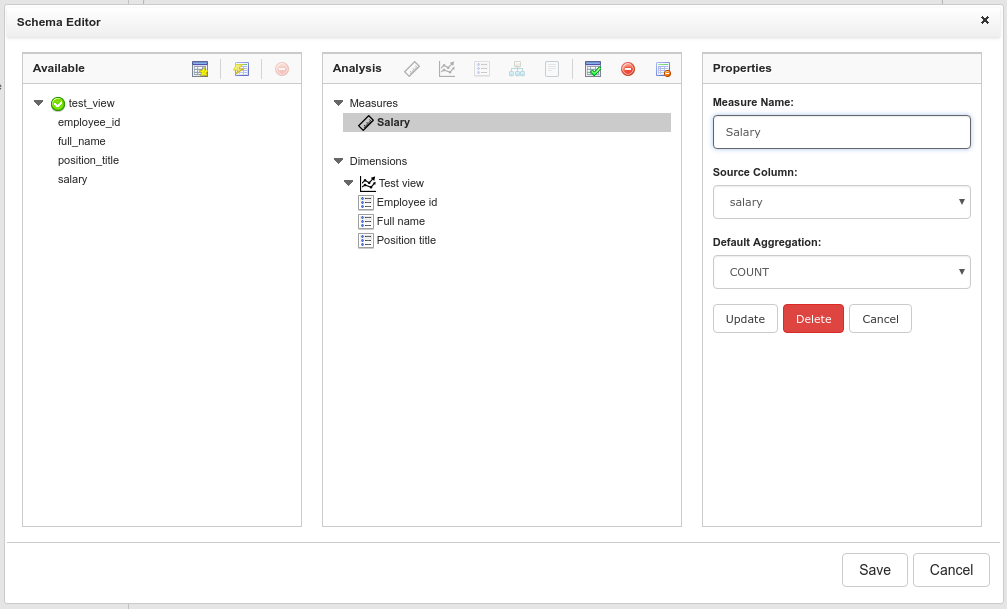This screenshot has width=1007, height=609.
Task: Click the Update button
Action: click(745, 319)
